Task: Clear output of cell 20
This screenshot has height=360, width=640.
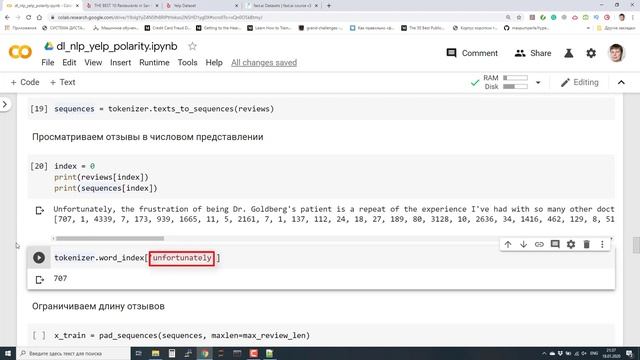Action: pos(40,211)
